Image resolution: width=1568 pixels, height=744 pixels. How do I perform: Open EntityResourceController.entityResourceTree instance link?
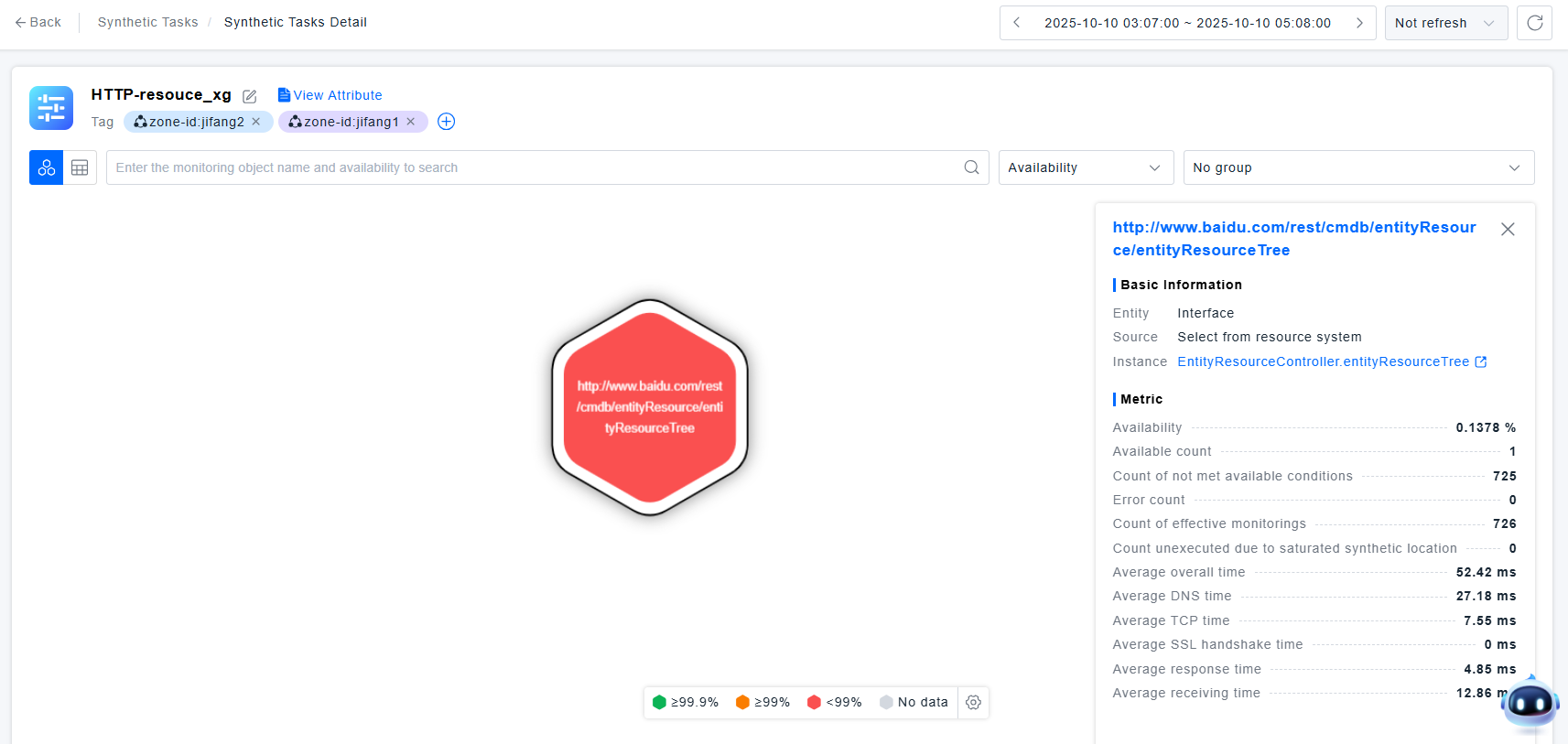click(x=1323, y=361)
